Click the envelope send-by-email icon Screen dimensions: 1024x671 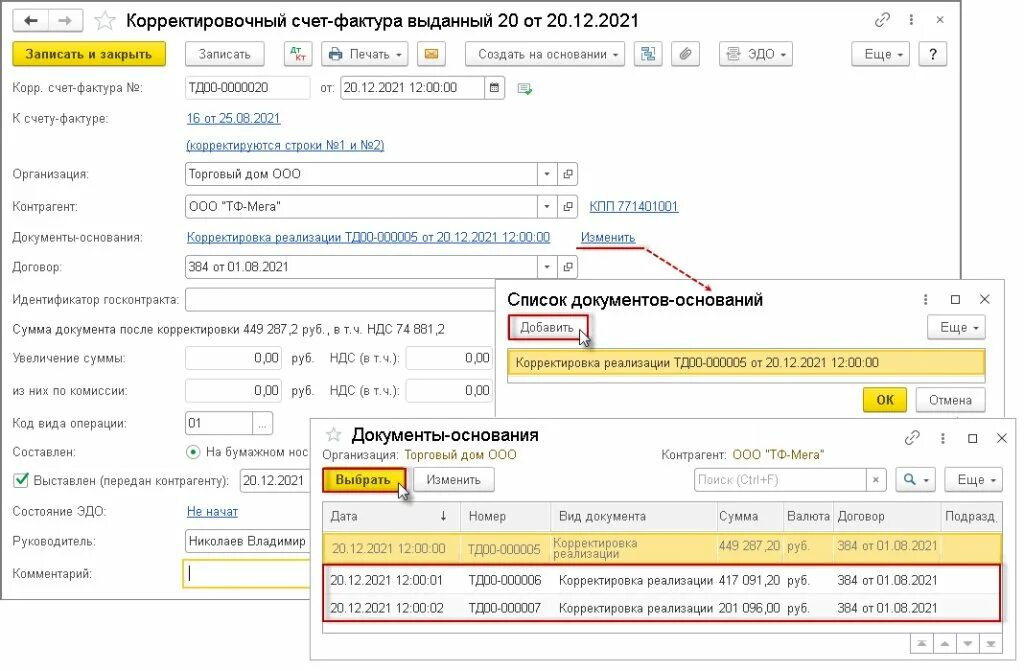431,54
